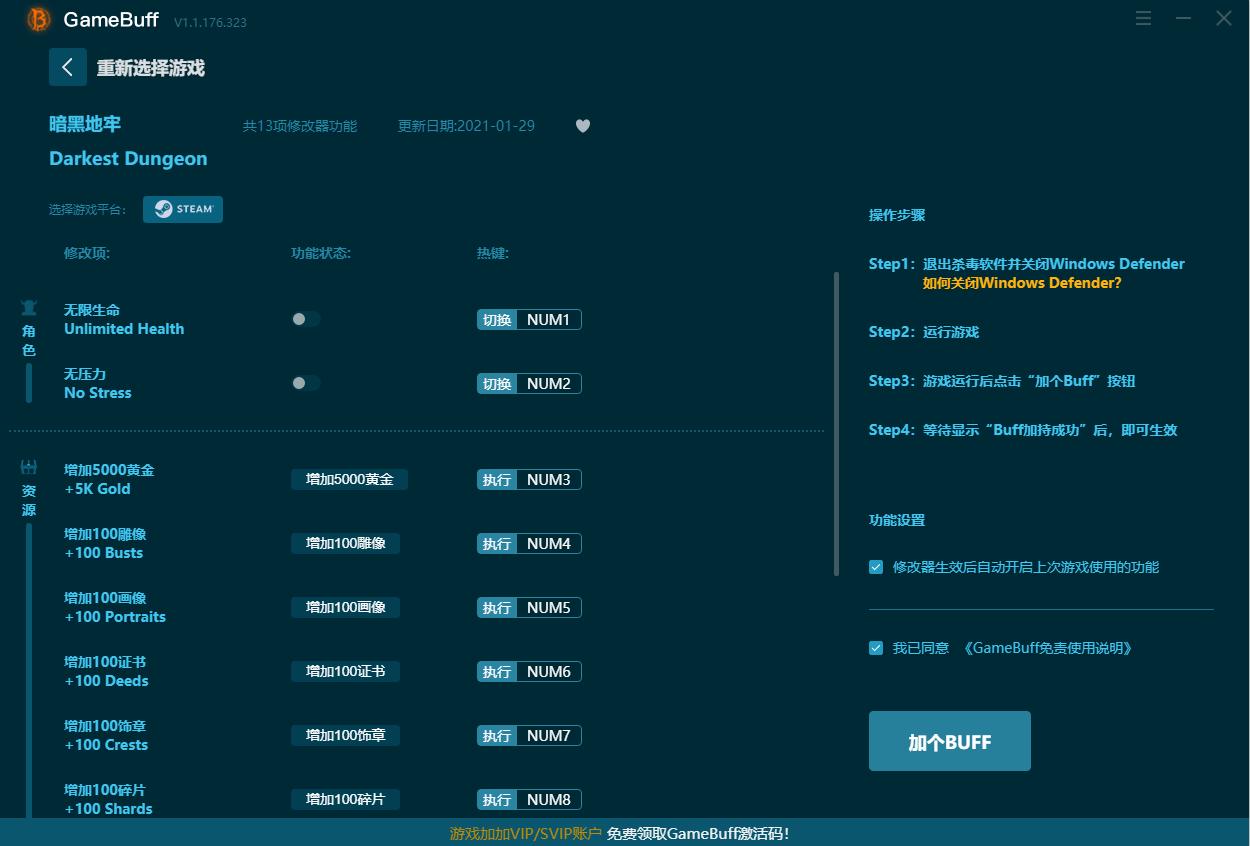Click the 增加100画像 button

(x=345, y=607)
